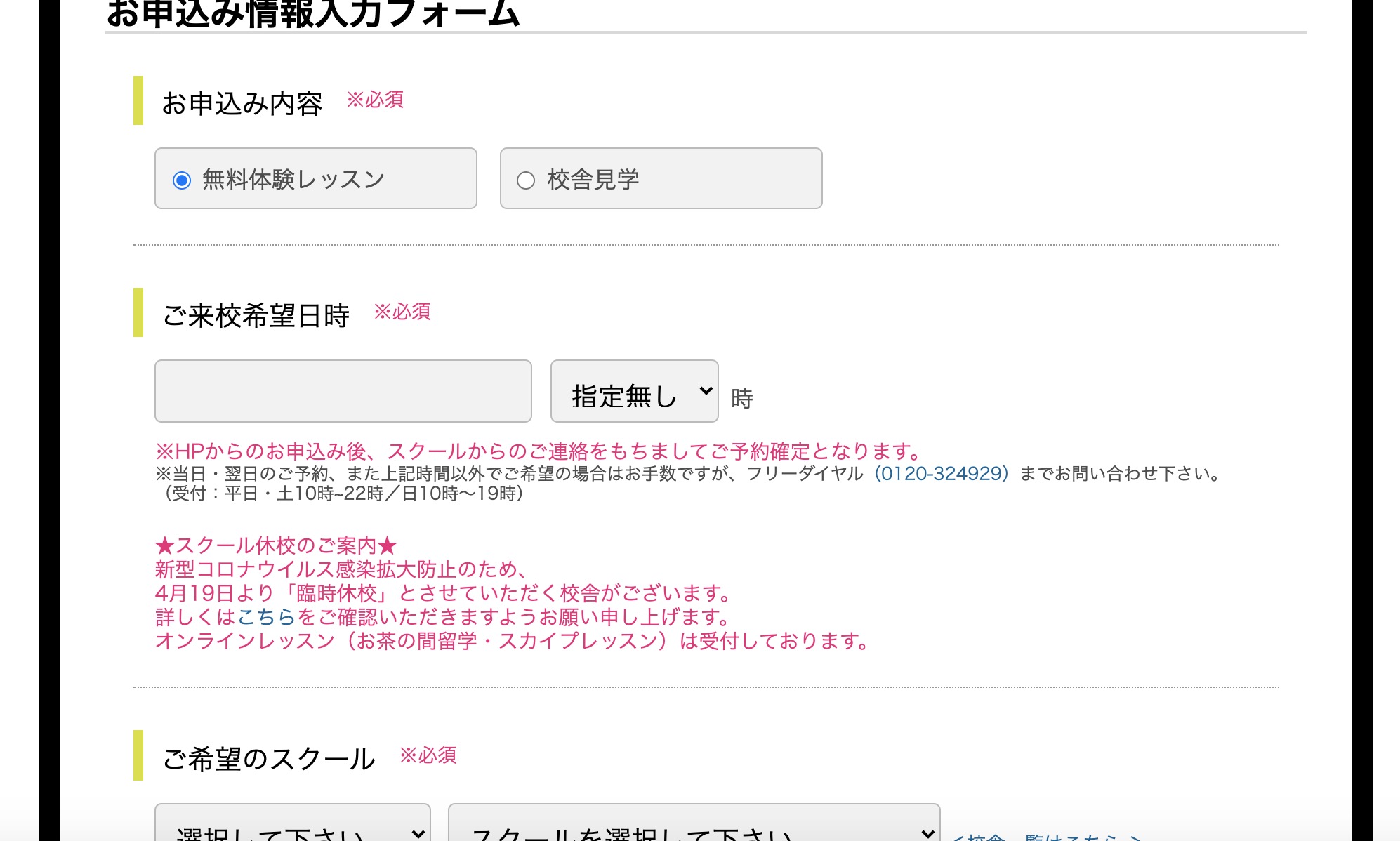The height and width of the screenshot is (841, 1400).
Task: Click the ※必須 marker beside ご来校希望日時
Action: coord(402,312)
